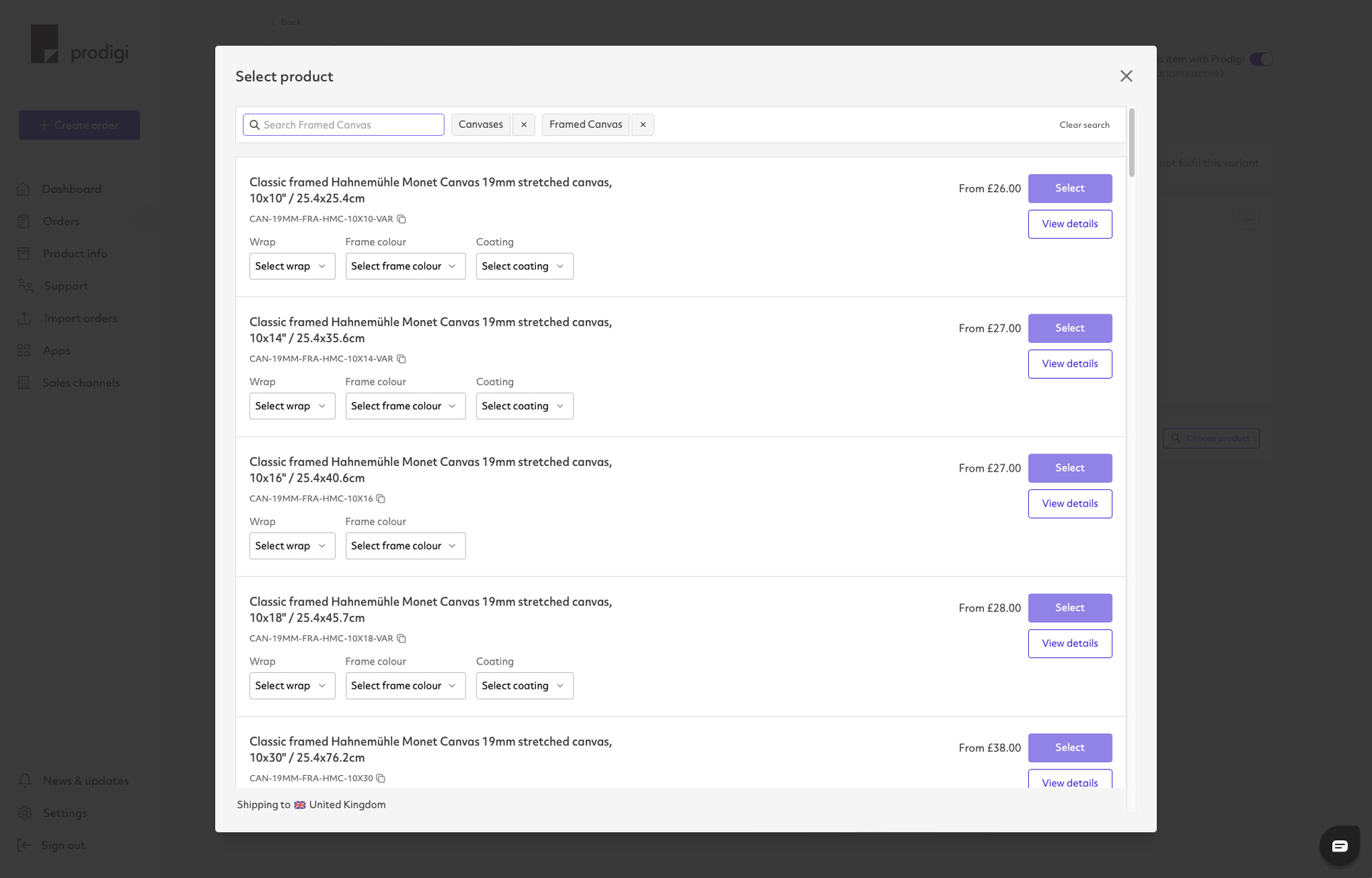The width and height of the screenshot is (1372, 878).
Task: Click the Orders sidebar icon
Action: pos(23,221)
